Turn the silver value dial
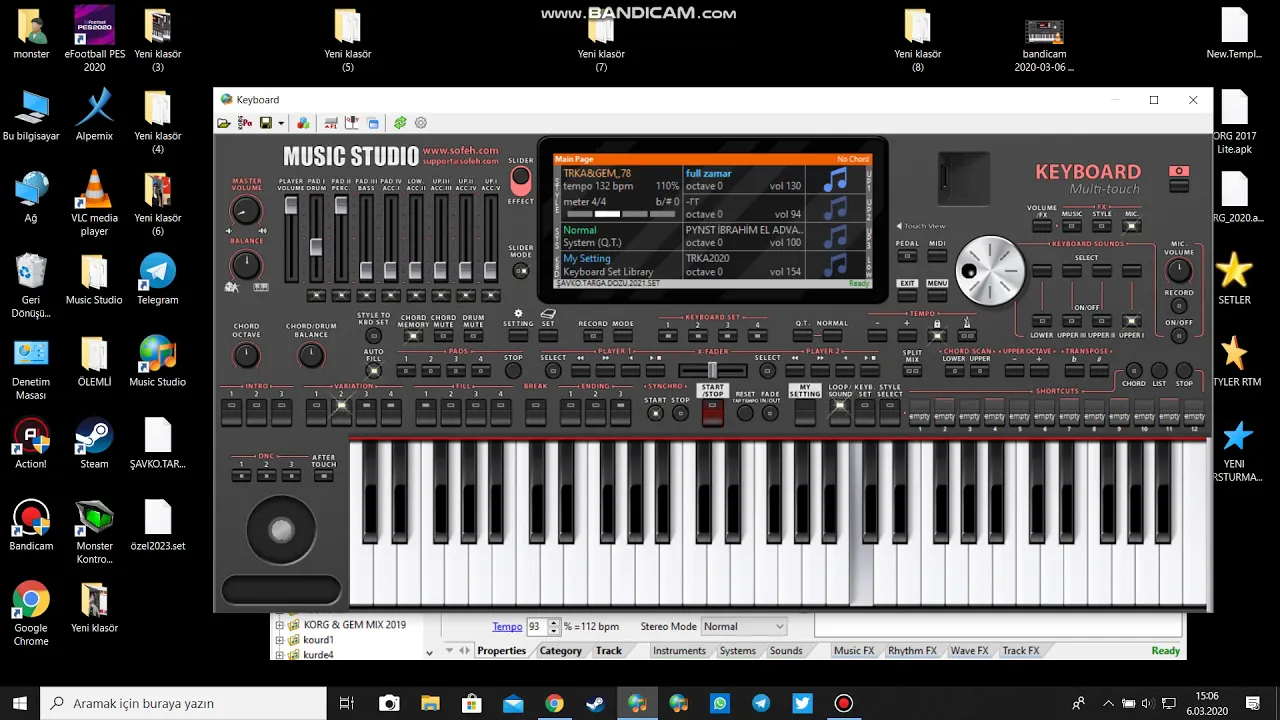 coord(990,270)
